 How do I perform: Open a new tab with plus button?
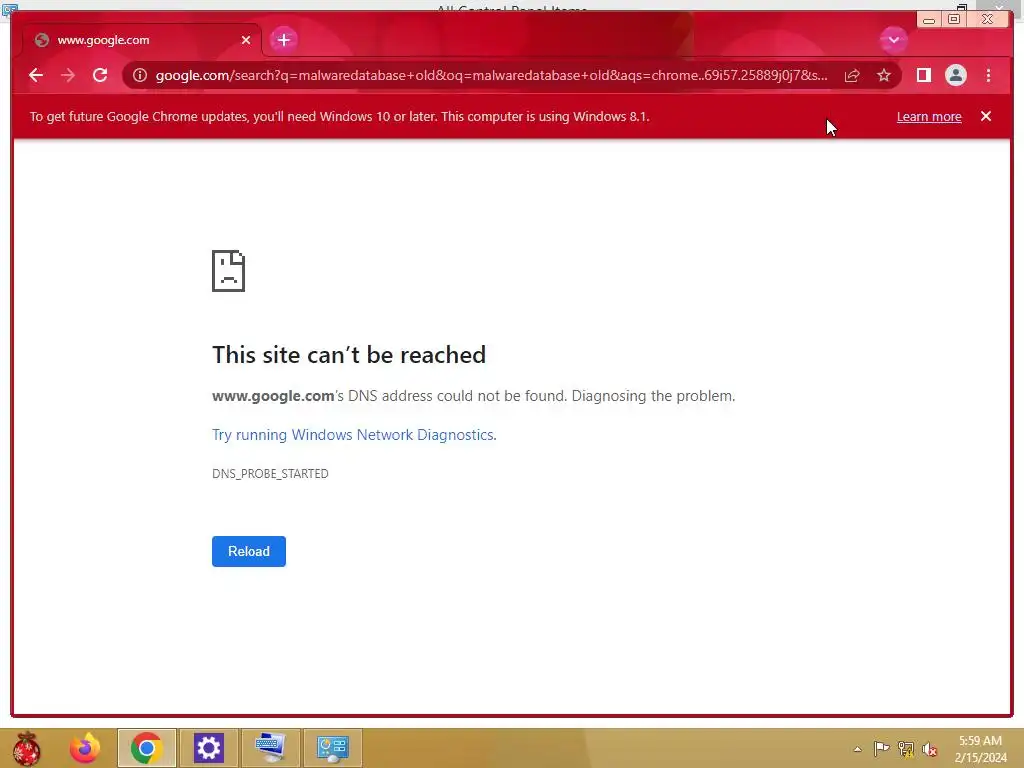tap(283, 40)
